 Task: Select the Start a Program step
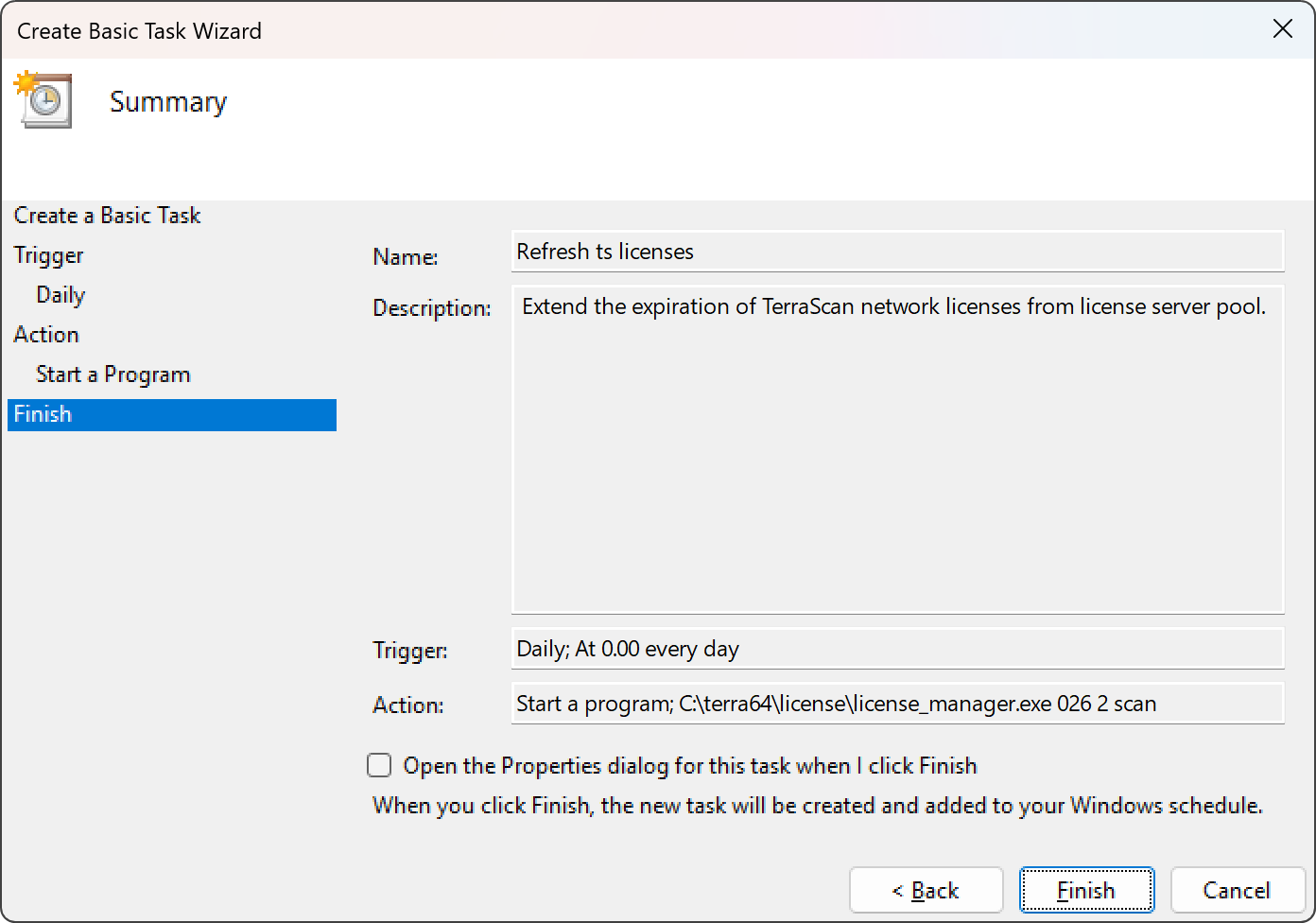click(113, 374)
